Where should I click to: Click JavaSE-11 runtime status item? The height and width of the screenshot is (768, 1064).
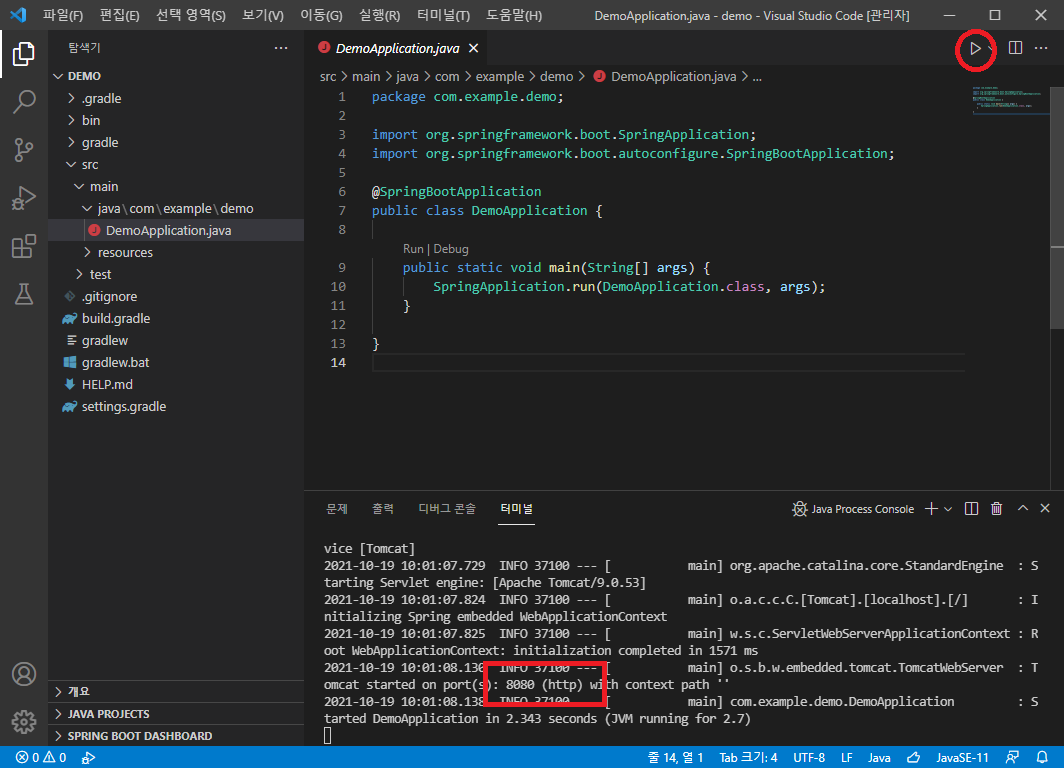point(962,757)
